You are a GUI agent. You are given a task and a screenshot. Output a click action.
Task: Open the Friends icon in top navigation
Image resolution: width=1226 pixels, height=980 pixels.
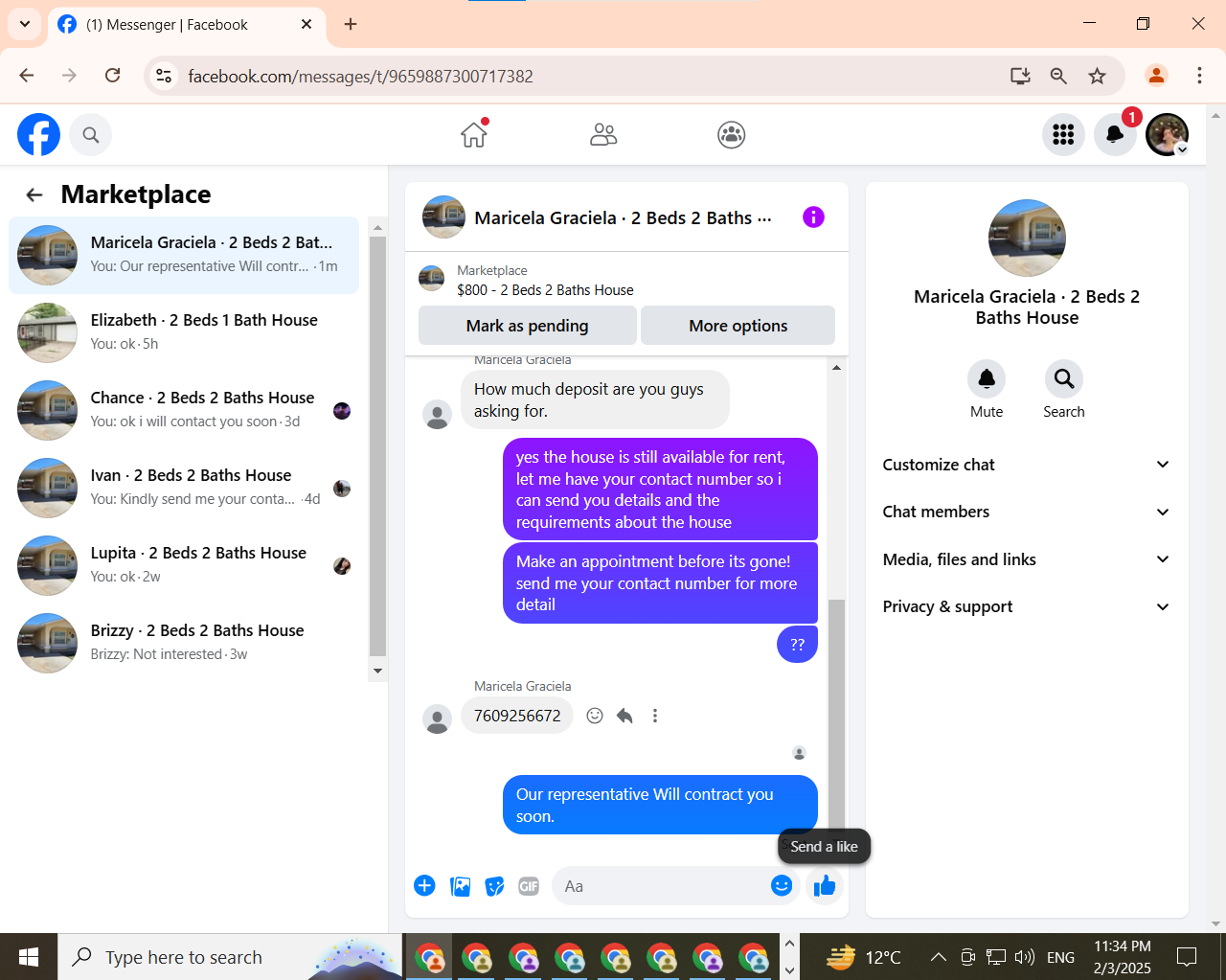(x=603, y=135)
